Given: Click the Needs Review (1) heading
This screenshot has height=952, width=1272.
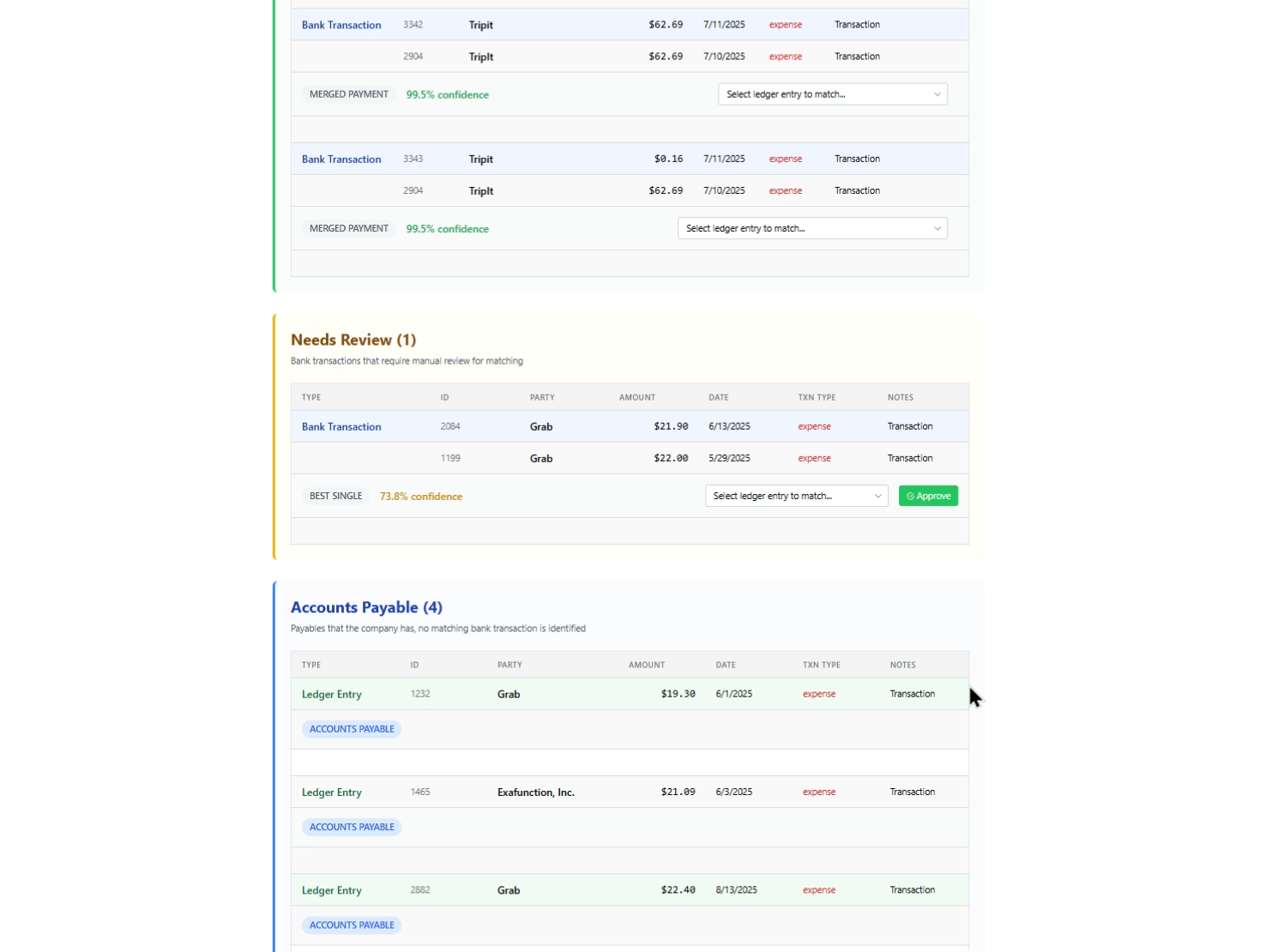Looking at the screenshot, I should click(353, 340).
